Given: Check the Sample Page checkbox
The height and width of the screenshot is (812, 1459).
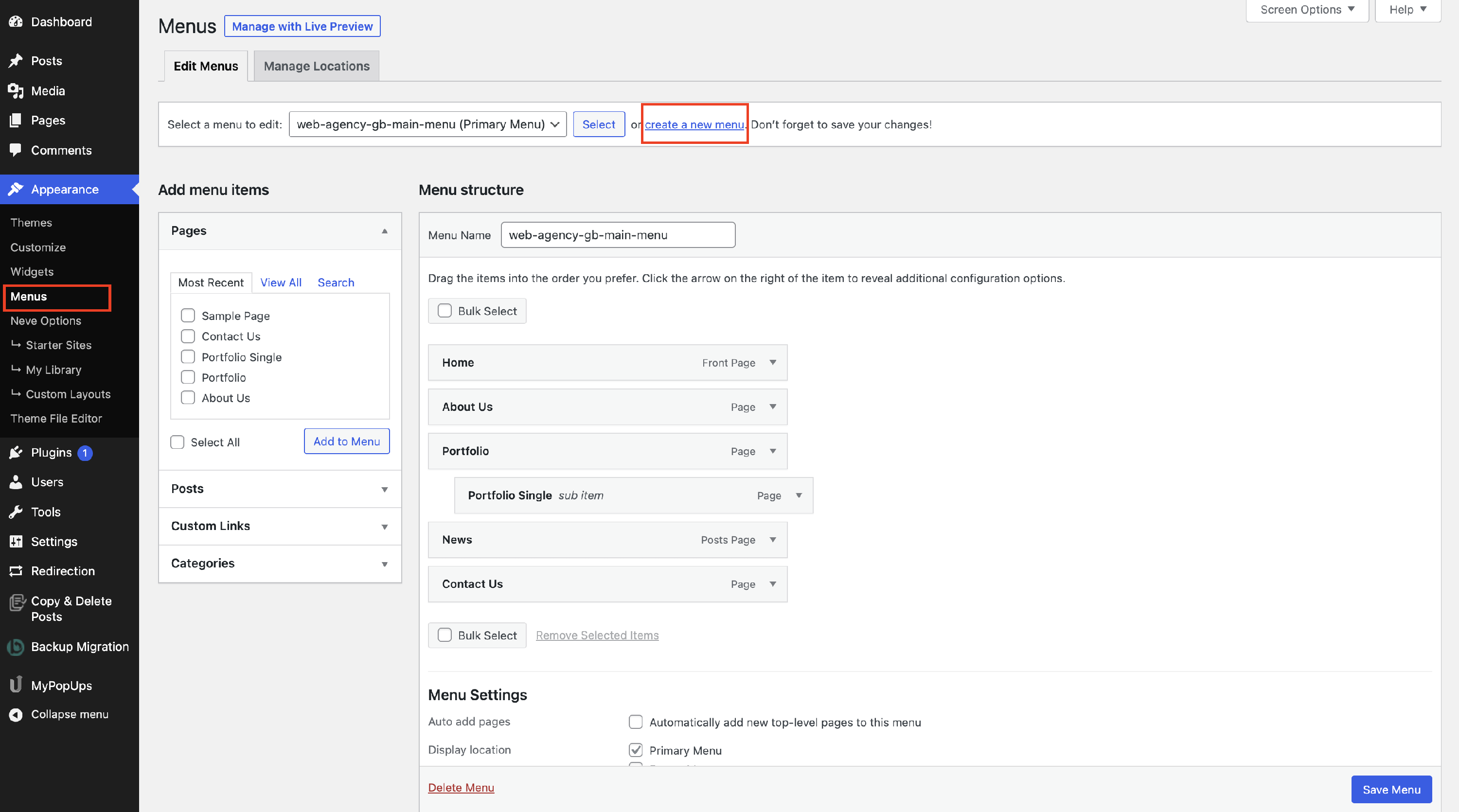Looking at the screenshot, I should click(187, 316).
